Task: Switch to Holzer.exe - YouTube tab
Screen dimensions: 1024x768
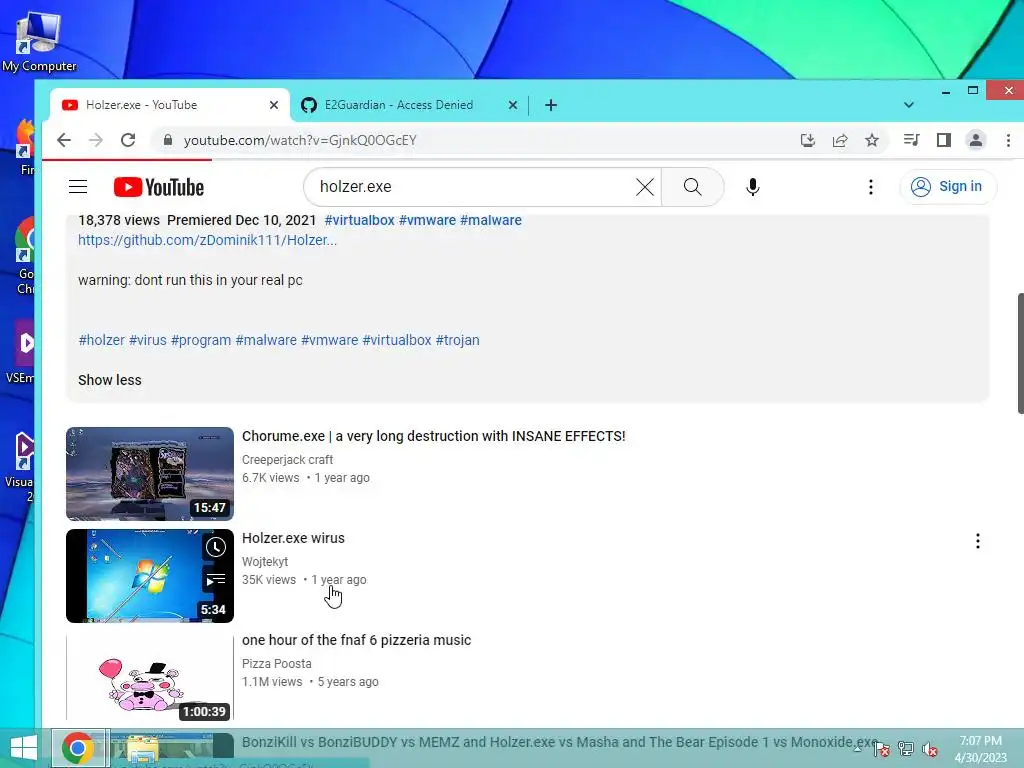Action: (170, 105)
